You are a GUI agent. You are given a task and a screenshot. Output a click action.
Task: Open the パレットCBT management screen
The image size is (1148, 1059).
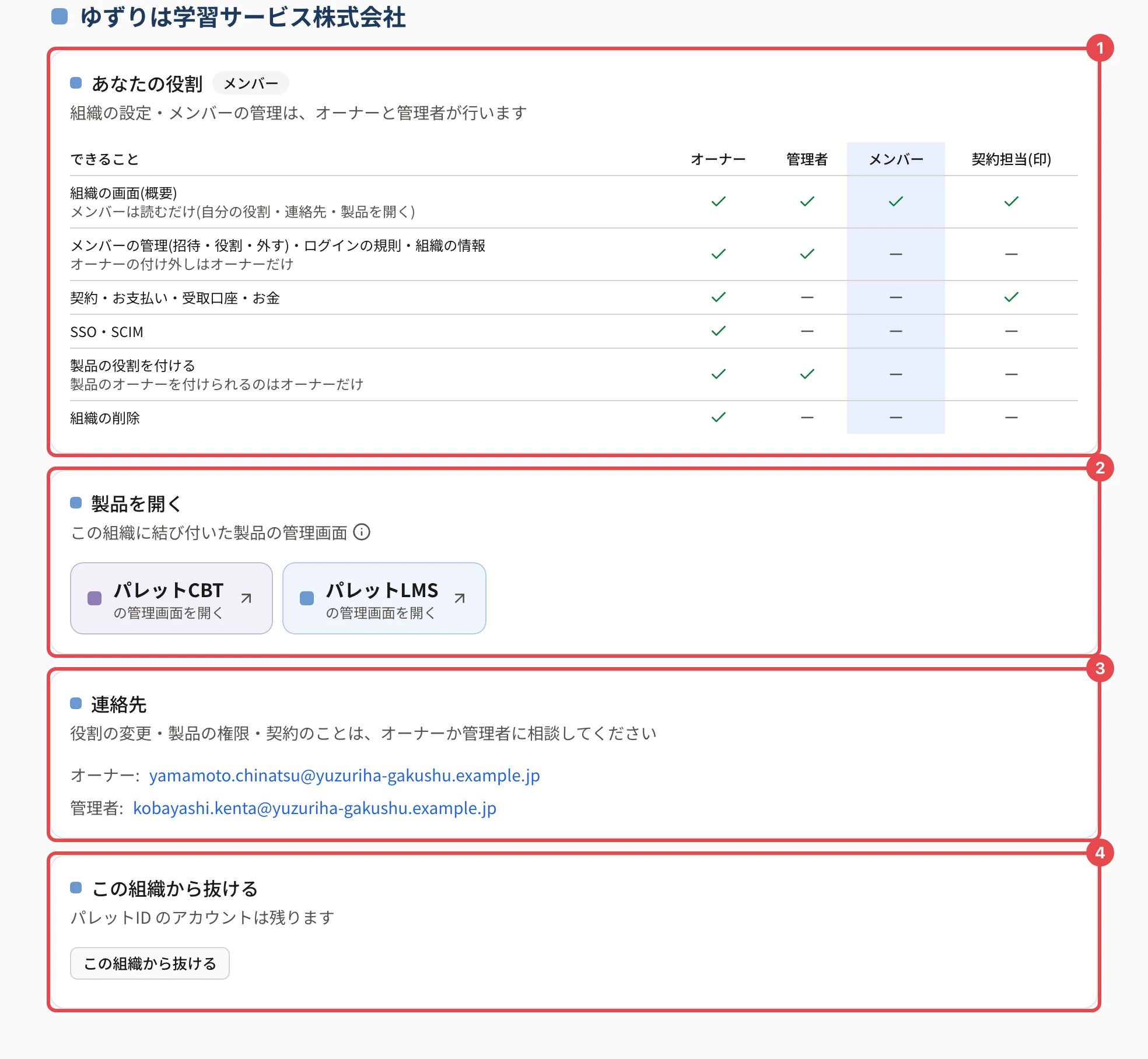click(171, 598)
